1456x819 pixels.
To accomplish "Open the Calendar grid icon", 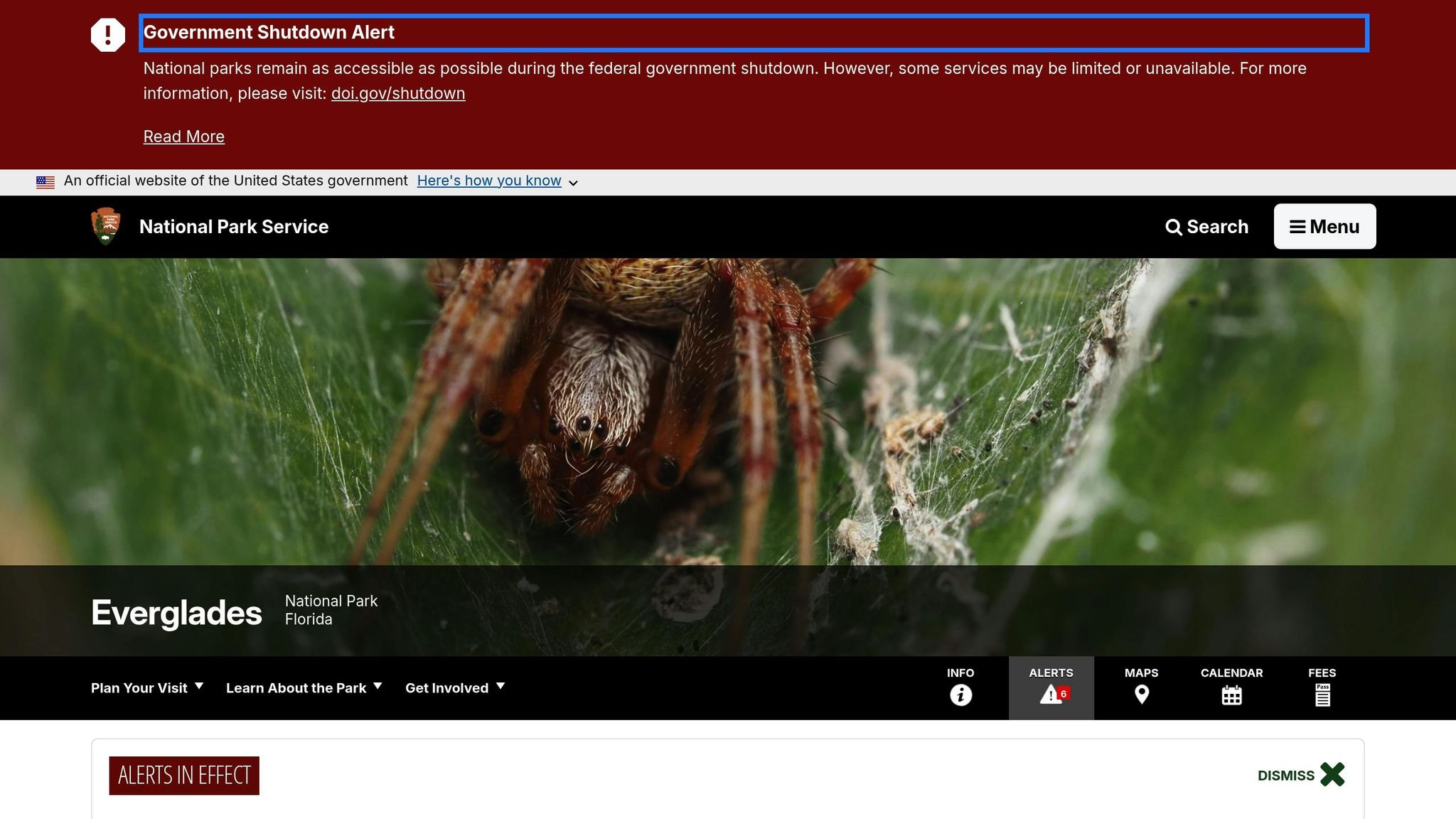I will (1231, 695).
